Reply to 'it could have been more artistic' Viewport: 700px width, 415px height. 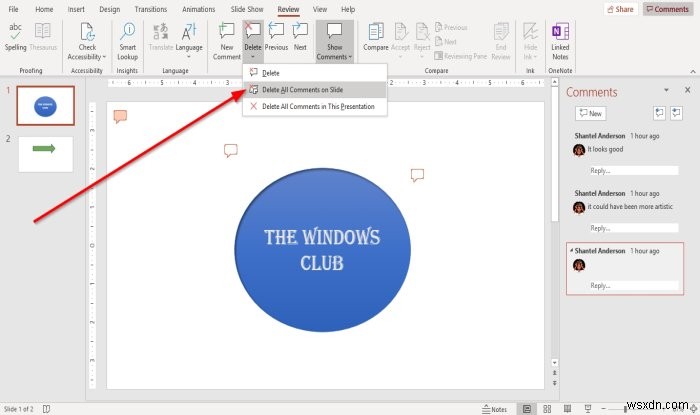[633, 228]
